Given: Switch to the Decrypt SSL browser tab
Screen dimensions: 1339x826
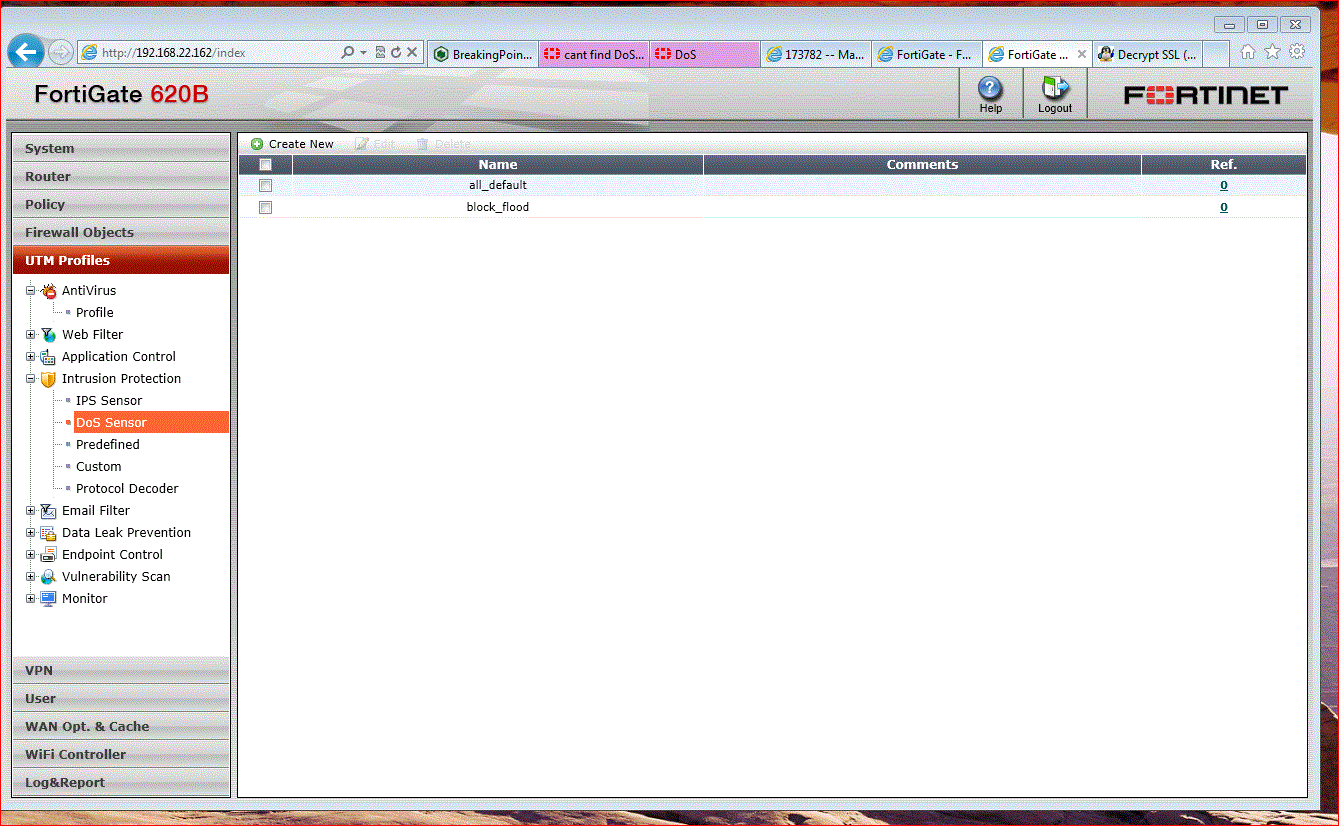Looking at the screenshot, I should click(1147, 54).
